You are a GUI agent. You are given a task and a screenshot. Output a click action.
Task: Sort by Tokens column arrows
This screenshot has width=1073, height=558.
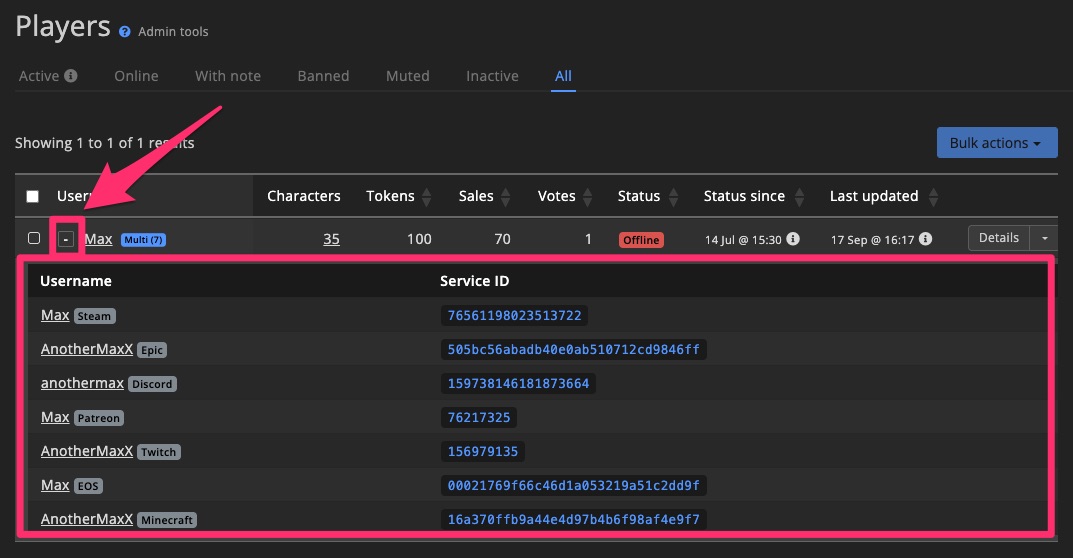(427, 197)
